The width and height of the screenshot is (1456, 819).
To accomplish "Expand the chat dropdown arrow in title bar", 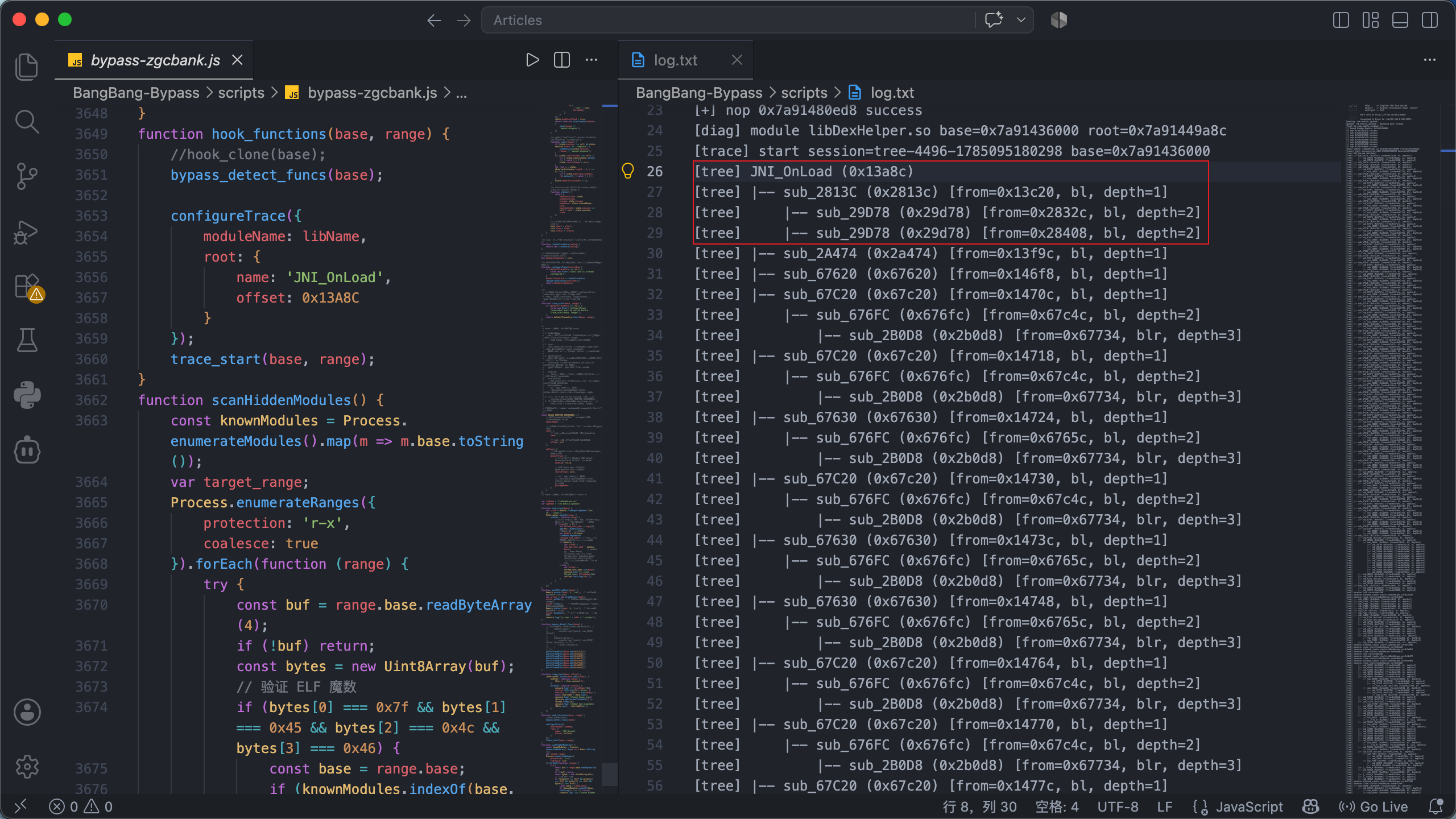I will 1021,20.
